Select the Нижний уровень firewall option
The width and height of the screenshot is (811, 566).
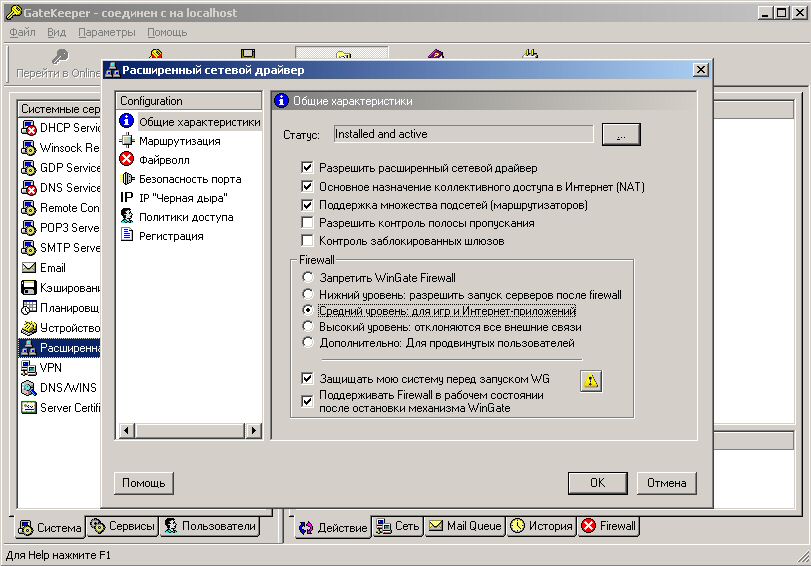[x=308, y=294]
